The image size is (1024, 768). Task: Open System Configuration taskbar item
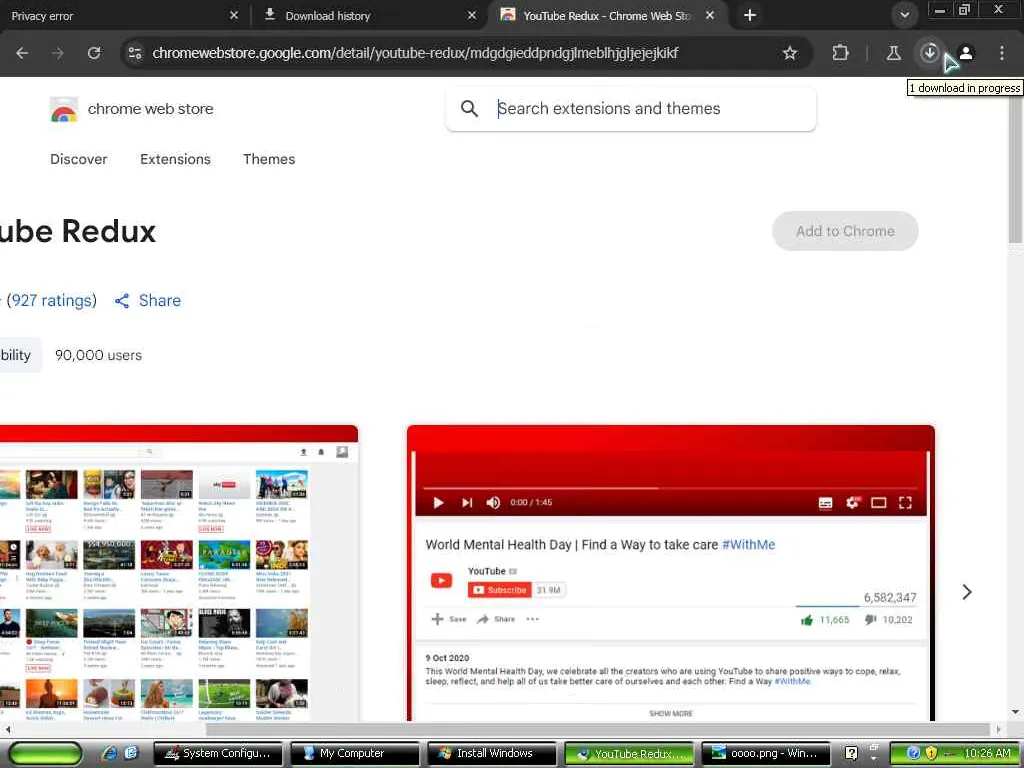[218, 753]
